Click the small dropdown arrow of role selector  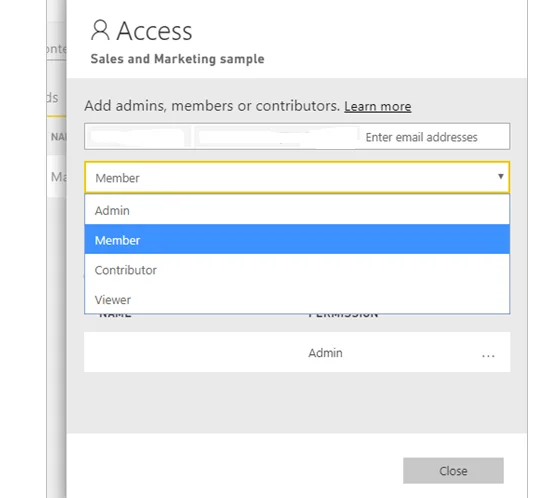point(500,176)
